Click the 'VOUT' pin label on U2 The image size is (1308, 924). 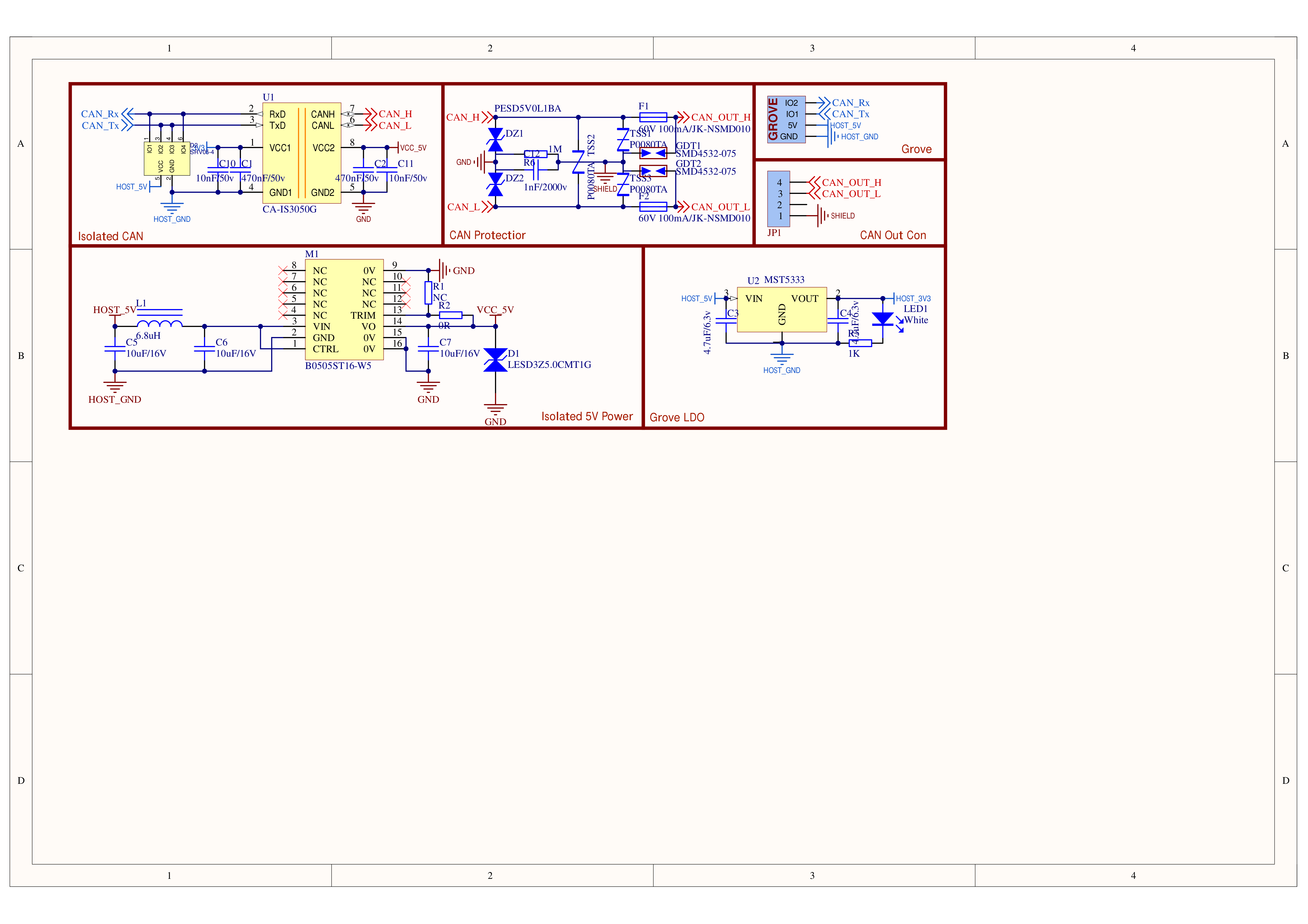[804, 299]
